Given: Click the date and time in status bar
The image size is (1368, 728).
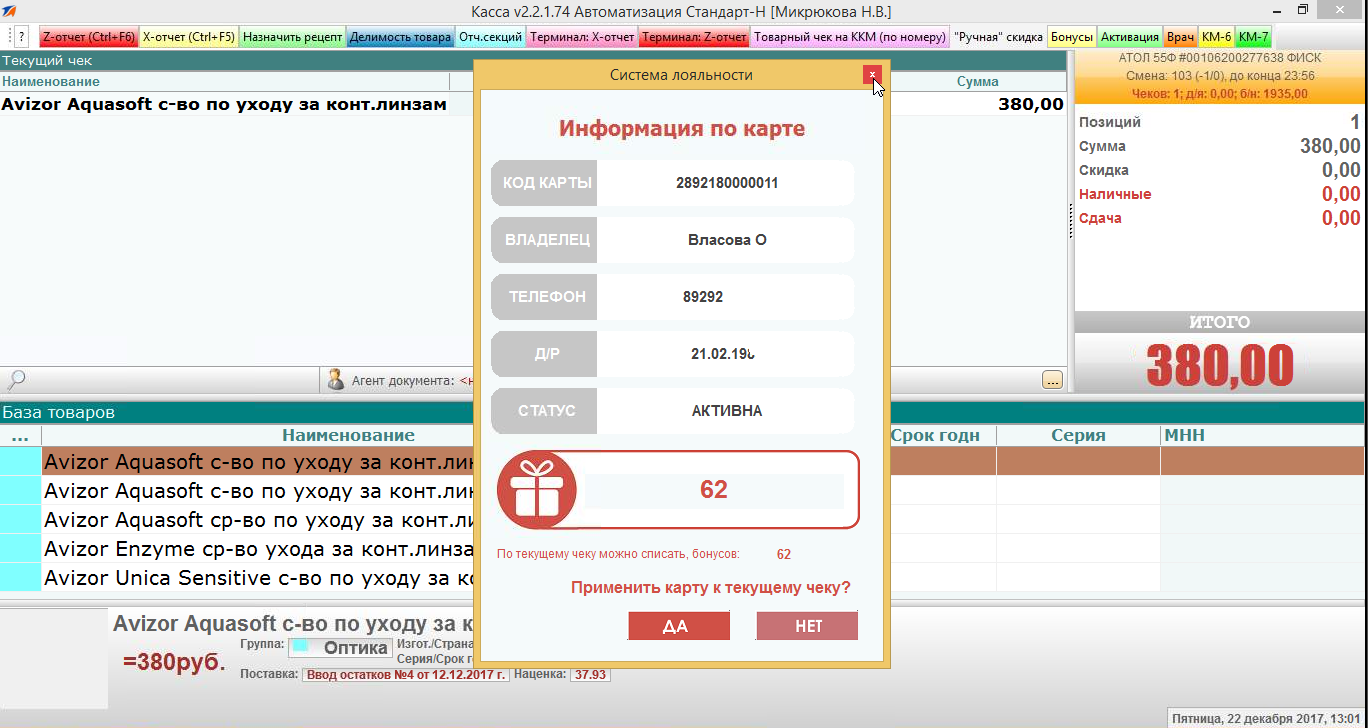Looking at the screenshot, I should click(1265, 718).
